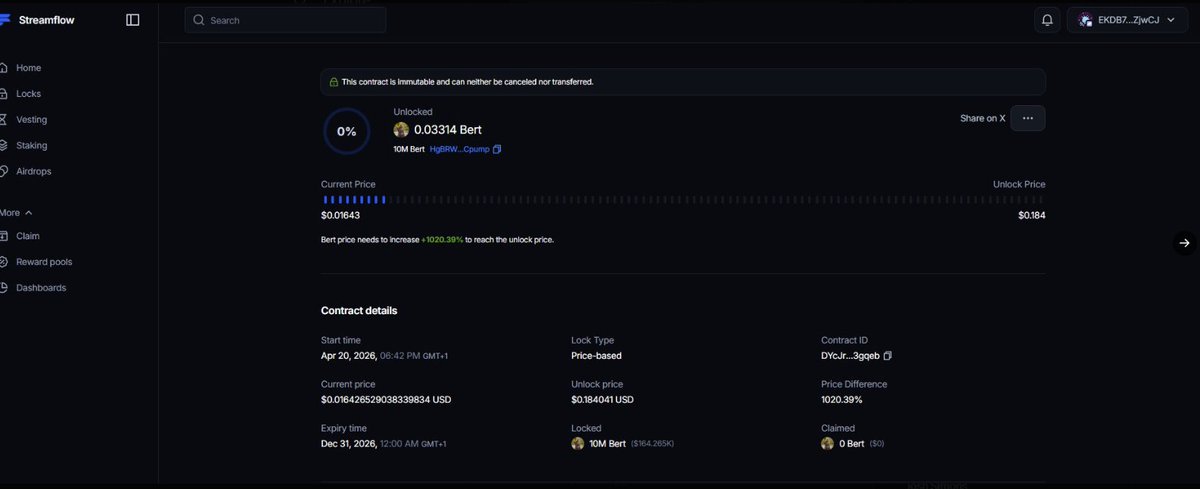Select the Price-based lock type text
The width and height of the screenshot is (1200, 489).
click(x=596, y=356)
